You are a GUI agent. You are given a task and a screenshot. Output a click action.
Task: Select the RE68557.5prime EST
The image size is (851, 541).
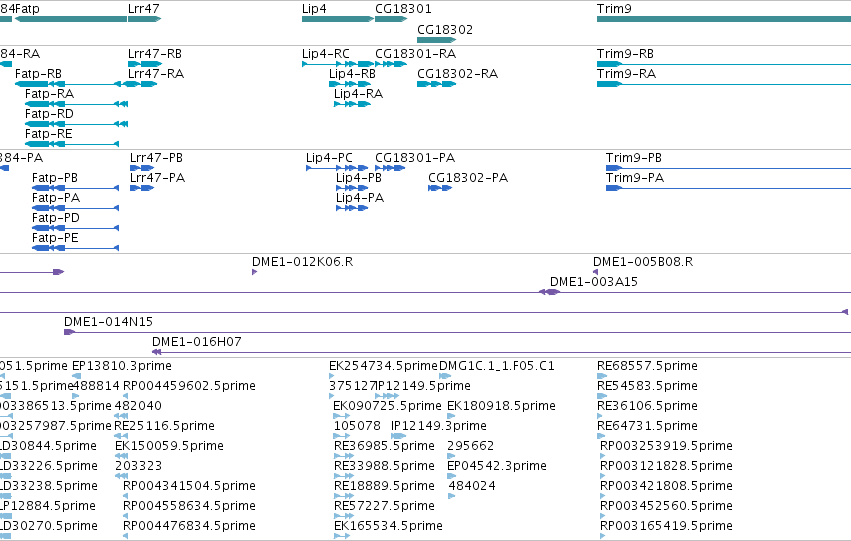click(602, 376)
